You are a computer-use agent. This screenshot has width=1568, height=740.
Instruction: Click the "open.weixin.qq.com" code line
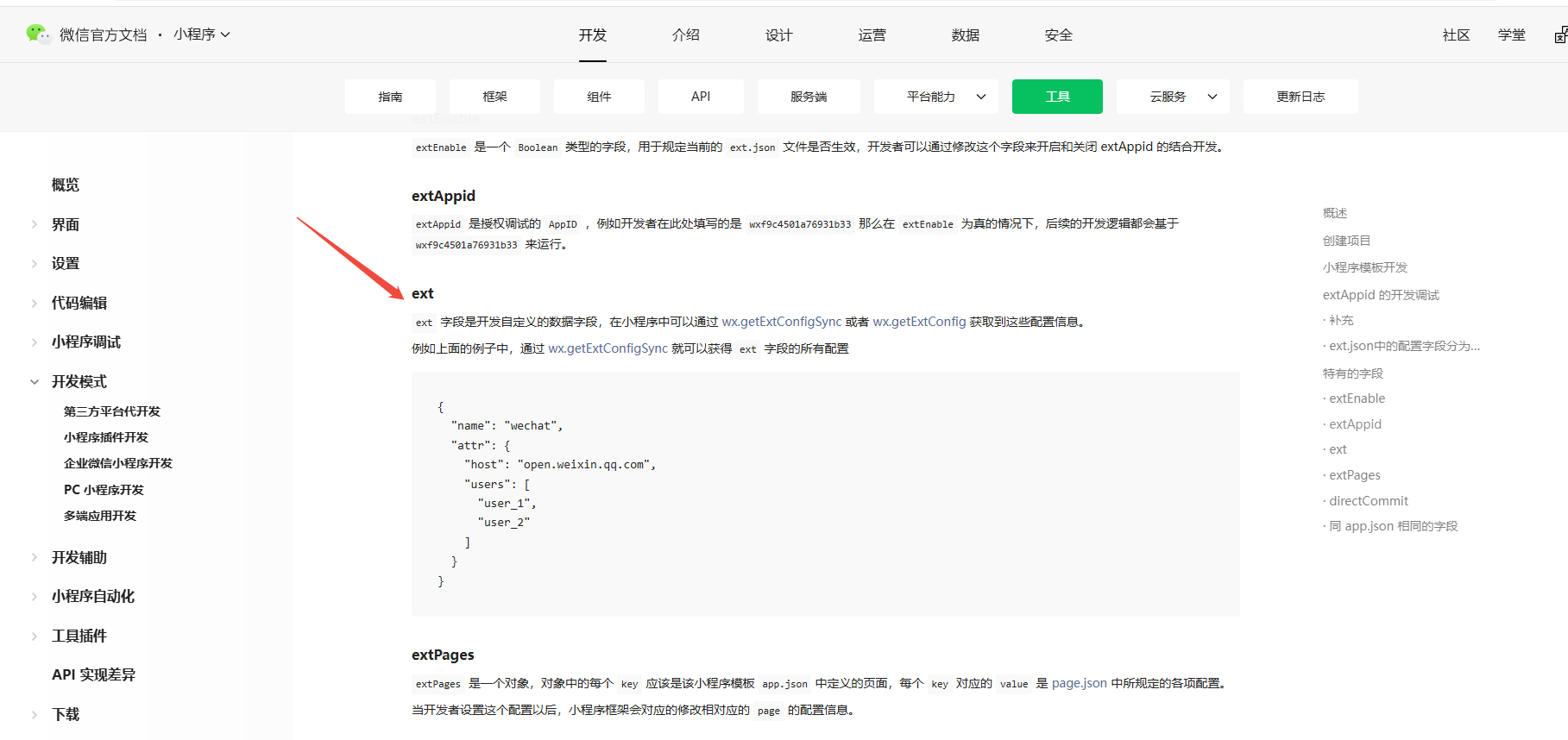(560, 465)
